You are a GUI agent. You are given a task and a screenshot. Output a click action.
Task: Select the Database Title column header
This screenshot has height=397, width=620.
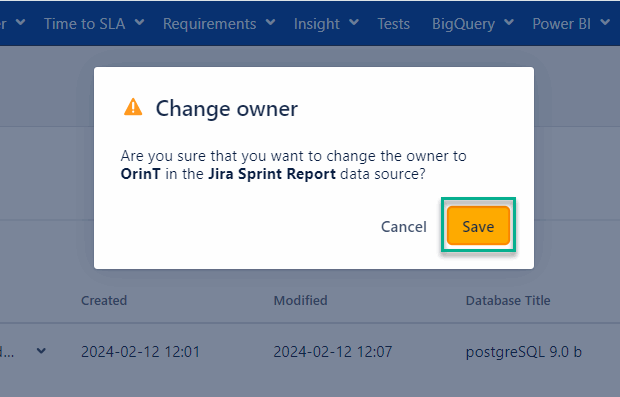(508, 301)
